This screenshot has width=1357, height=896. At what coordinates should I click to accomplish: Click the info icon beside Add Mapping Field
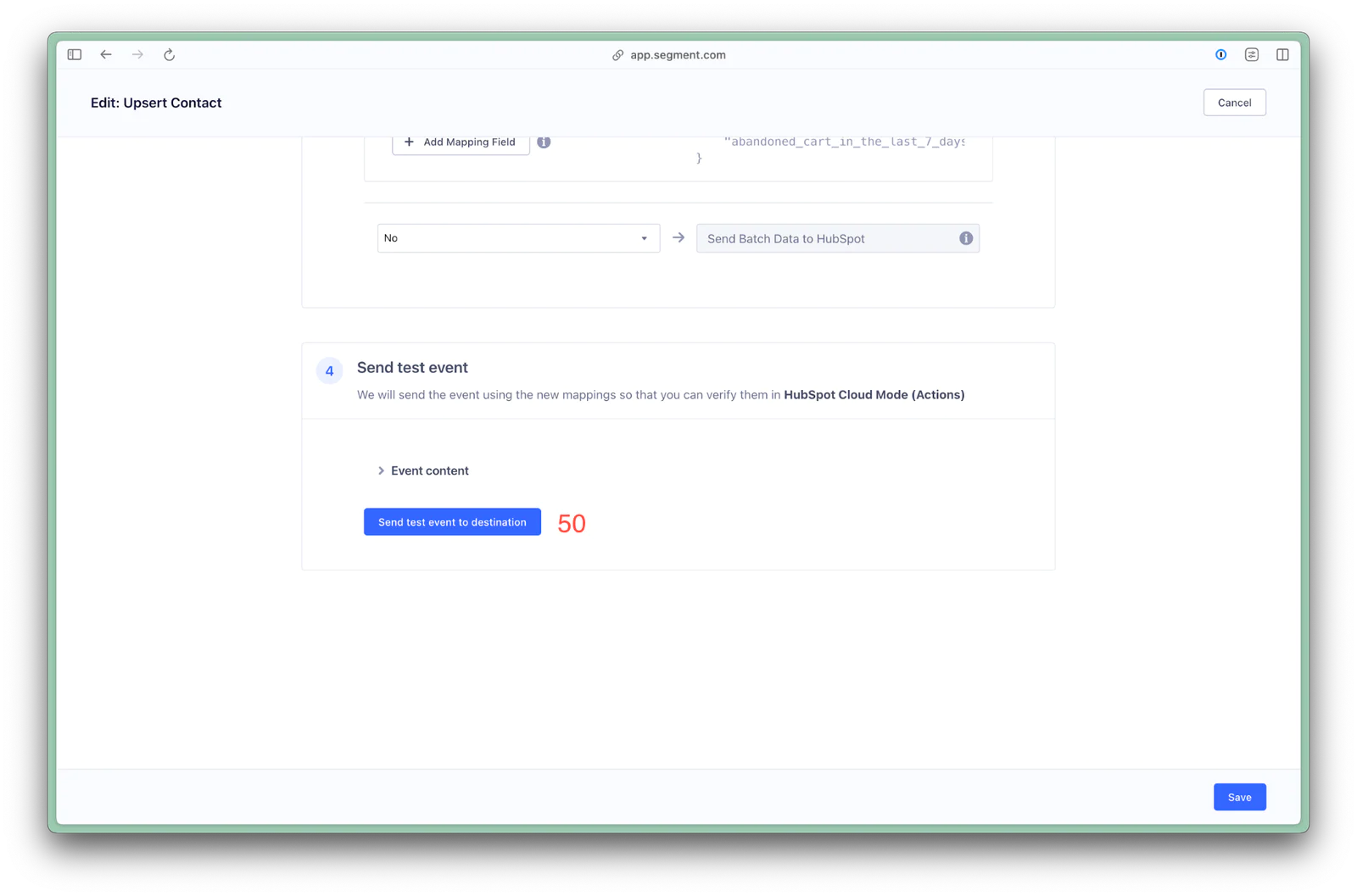click(x=544, y=142)
